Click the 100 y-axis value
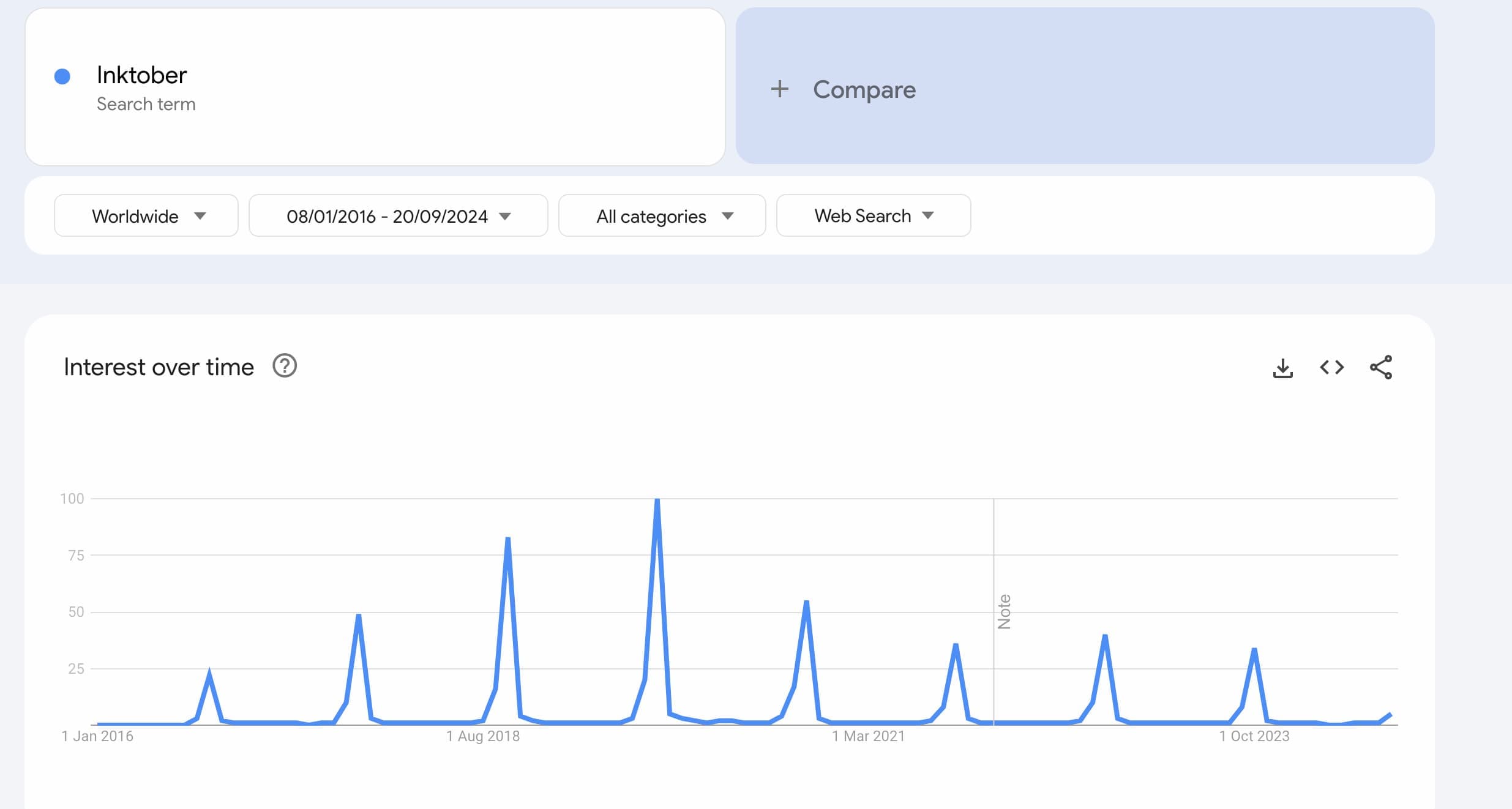The image size is (1512, 809). click(x=72, y=499)
